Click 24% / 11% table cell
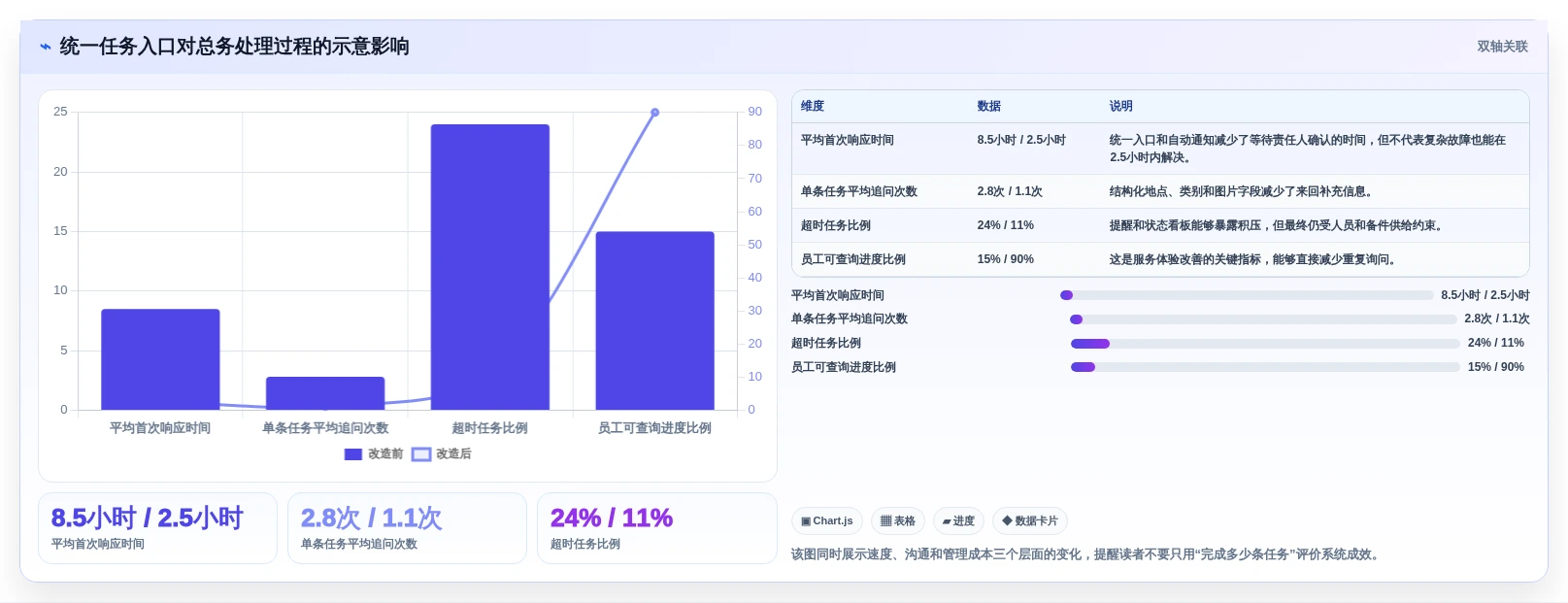This screenshot has width=1568, height=603. coord(1006,225)
